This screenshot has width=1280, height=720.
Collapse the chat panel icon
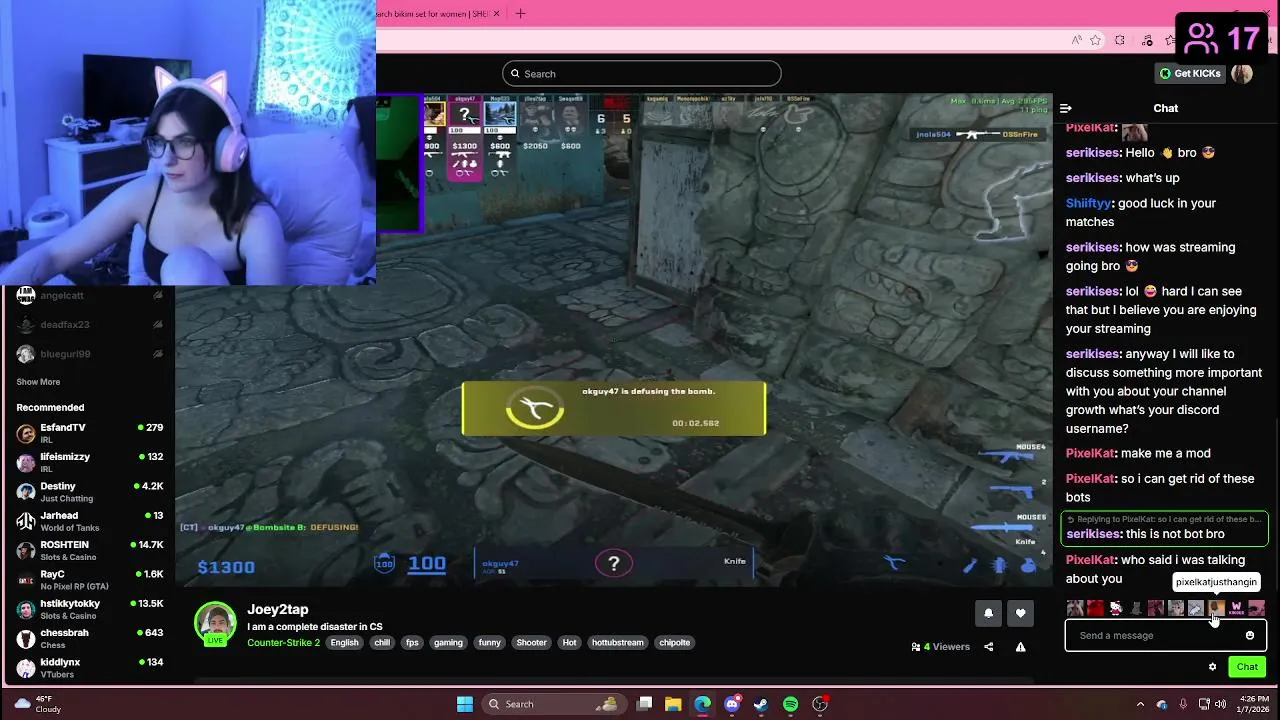pos(1066,108)
